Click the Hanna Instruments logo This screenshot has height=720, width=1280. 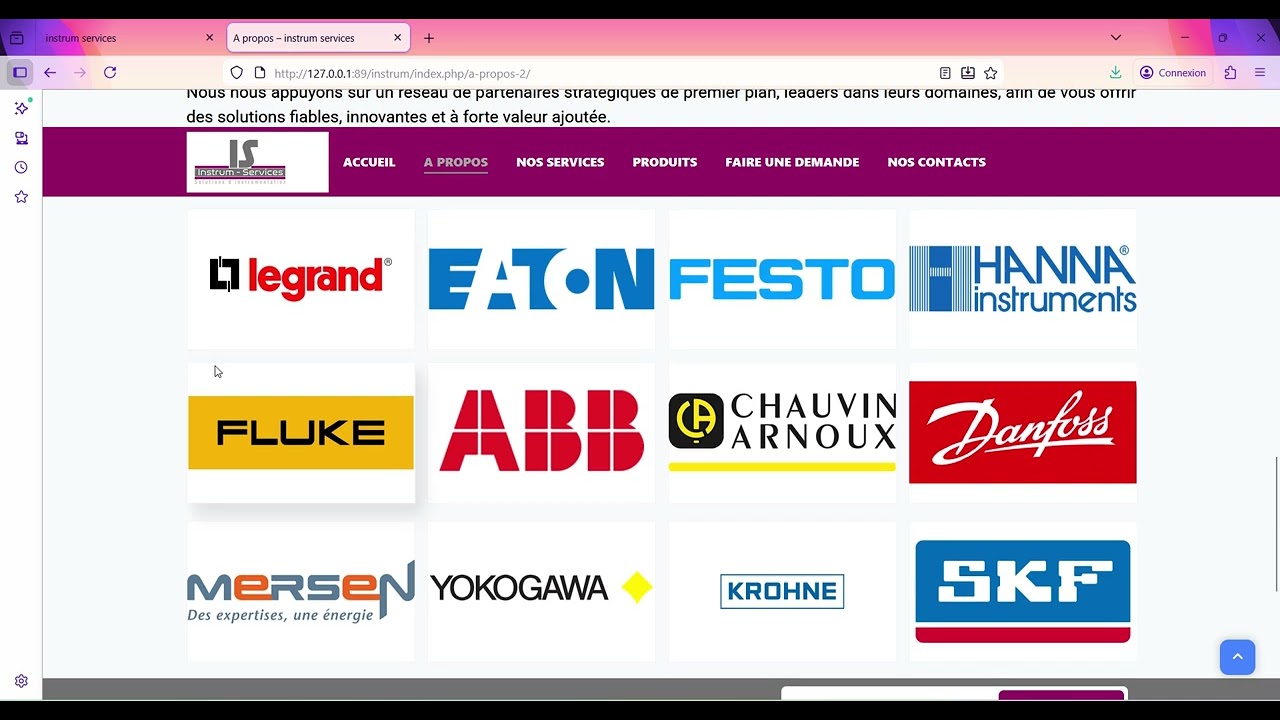(x=1023, y=278)
